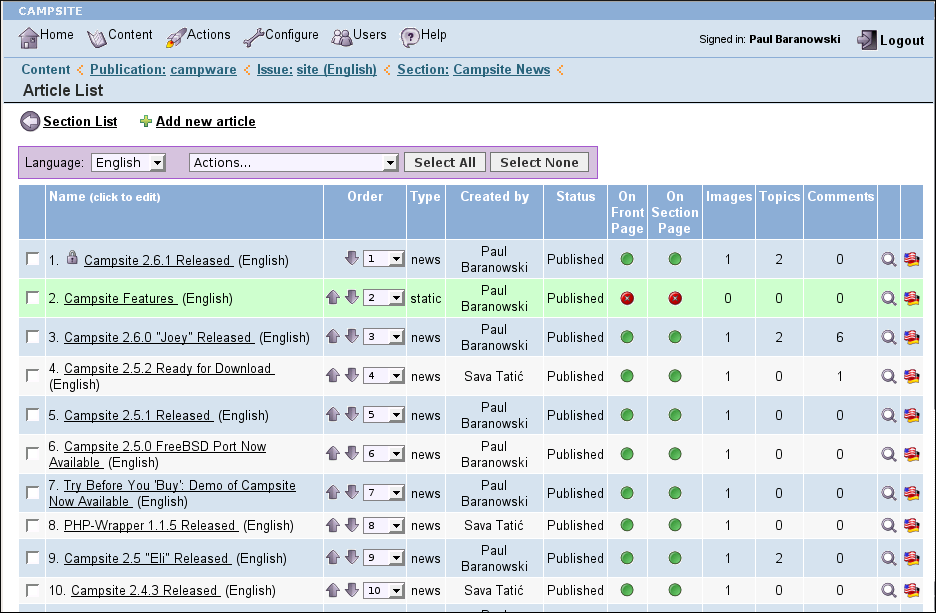Click the Logout door icon
Screen dimensions: 936x613
(867, 40)
